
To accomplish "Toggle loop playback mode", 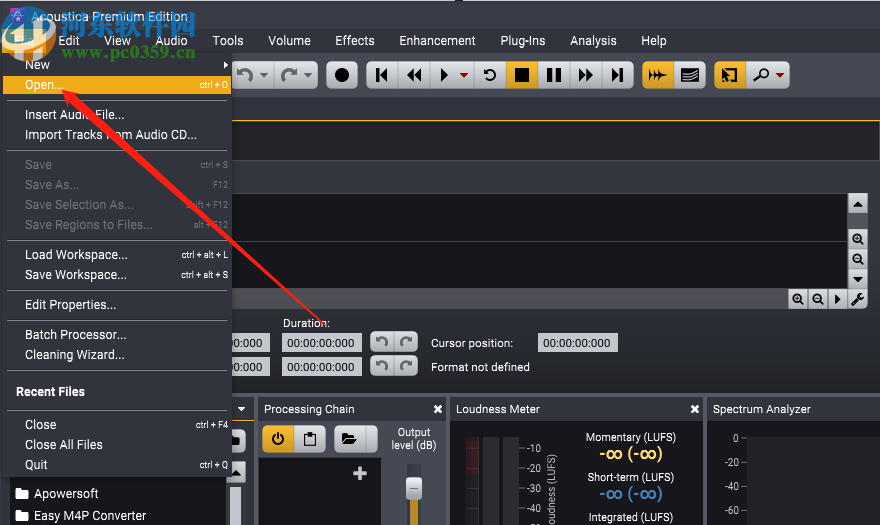I will point(489,75).
